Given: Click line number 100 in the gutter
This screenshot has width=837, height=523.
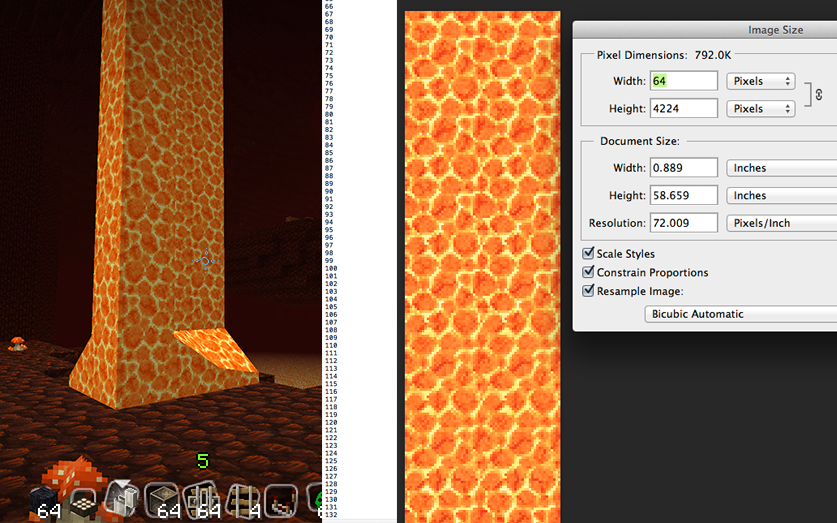Looking at the screenshot, I should pos(330,268).
